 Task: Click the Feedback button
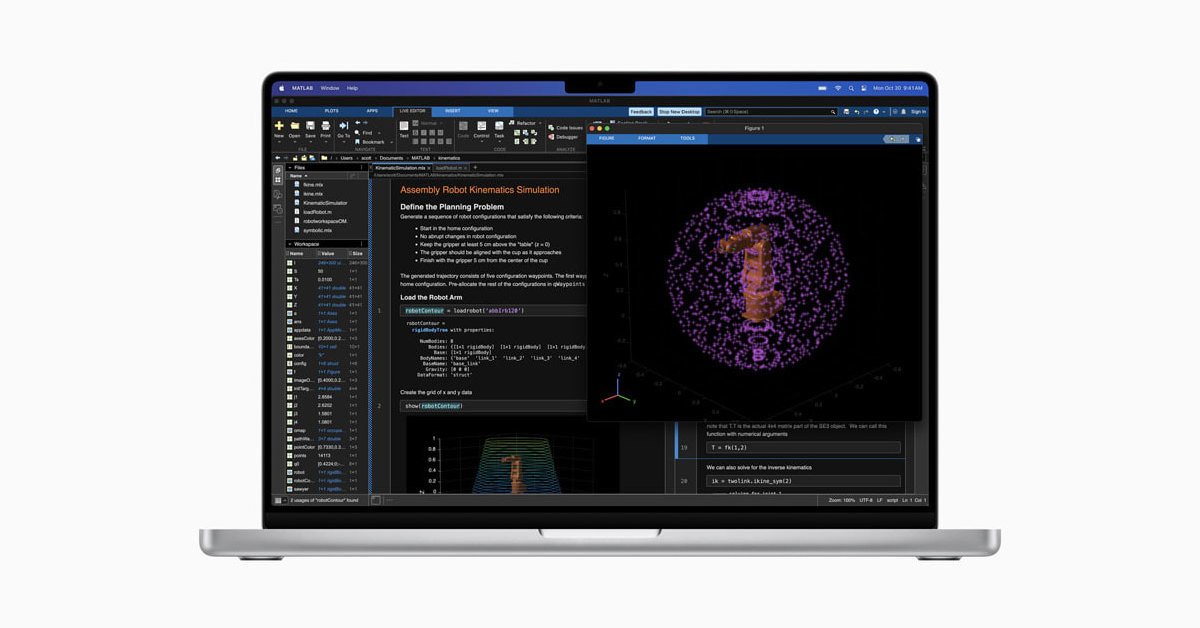pyautogui.click(x=641, y=111)
